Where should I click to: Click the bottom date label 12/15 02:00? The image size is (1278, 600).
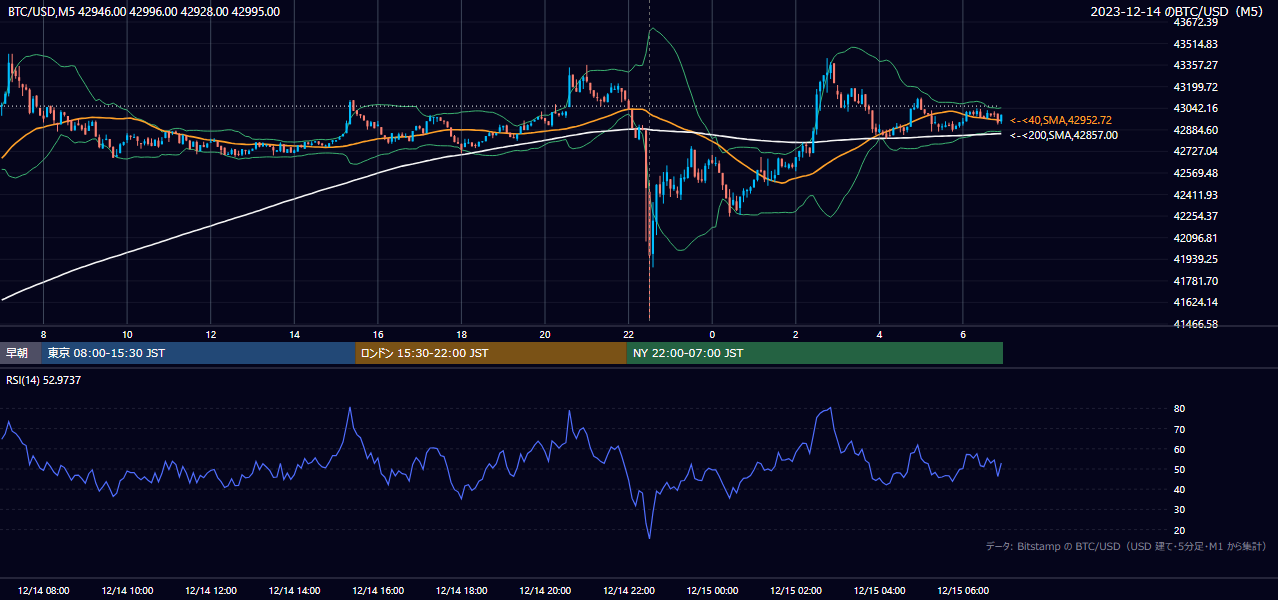coord(796,591)
